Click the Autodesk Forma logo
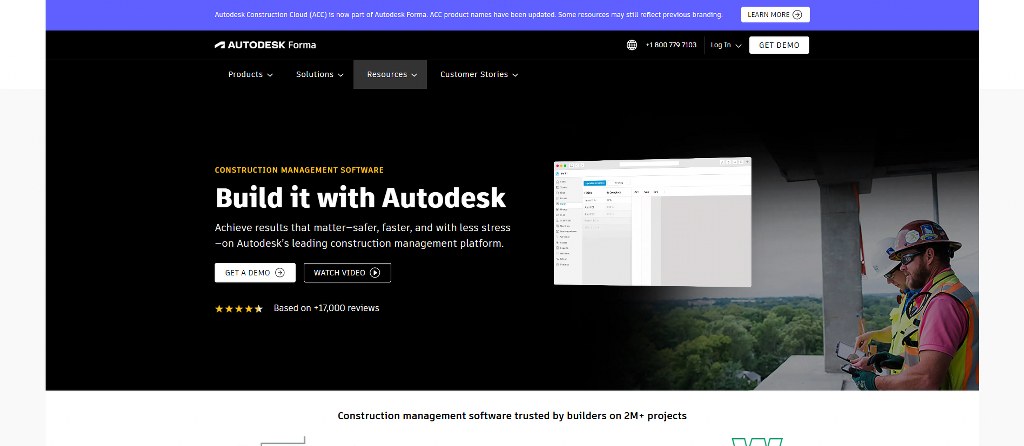The height and width of the screenshot is (446, 1024). (265, 45)
